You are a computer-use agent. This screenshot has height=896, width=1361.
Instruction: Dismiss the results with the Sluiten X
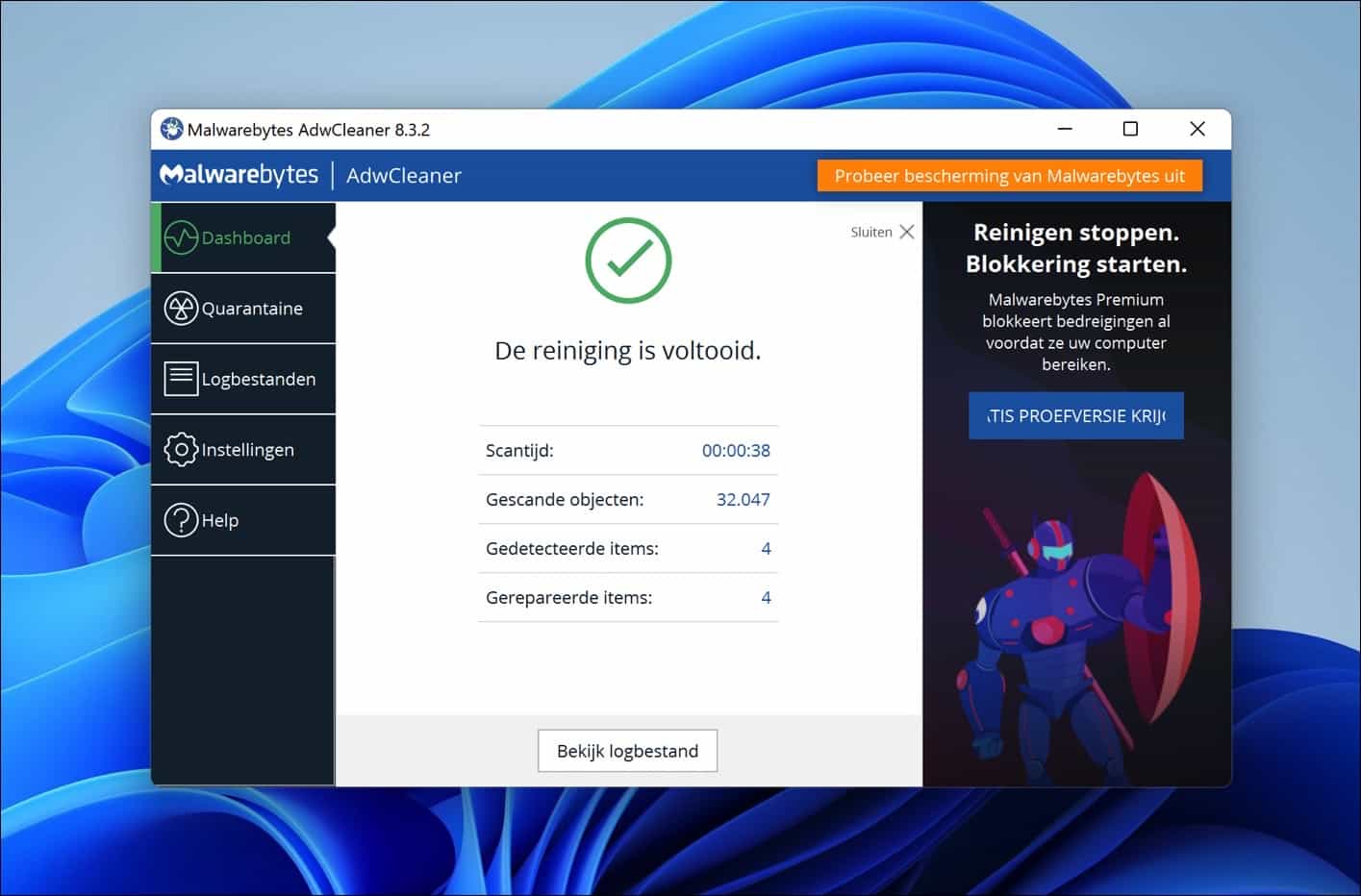pos(907,231)
